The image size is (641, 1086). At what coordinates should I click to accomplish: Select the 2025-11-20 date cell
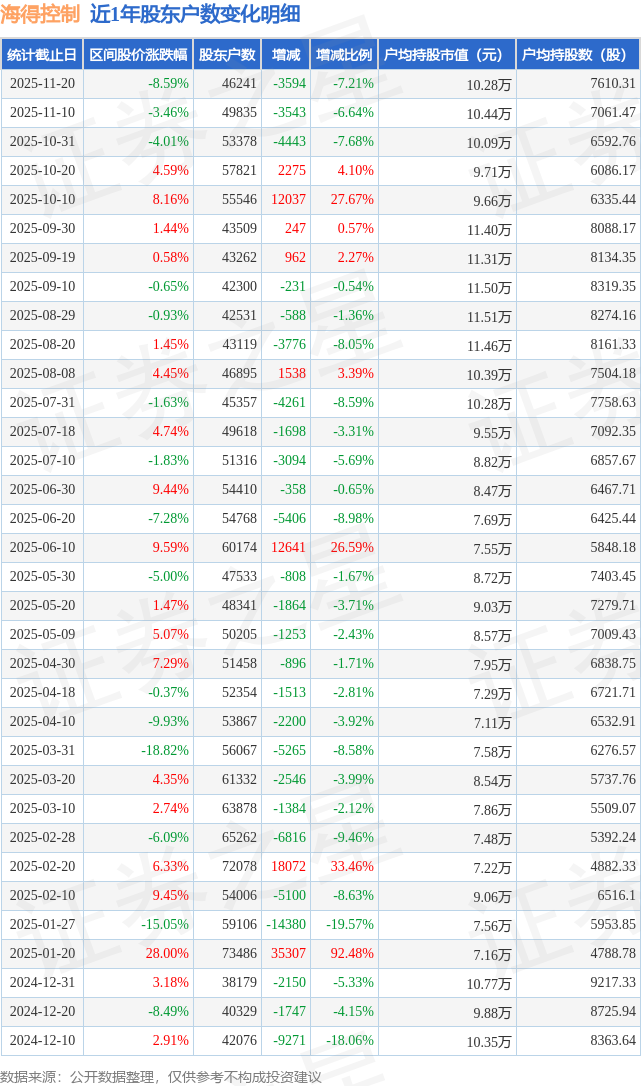pyautogui.click(x=42, y=84)
